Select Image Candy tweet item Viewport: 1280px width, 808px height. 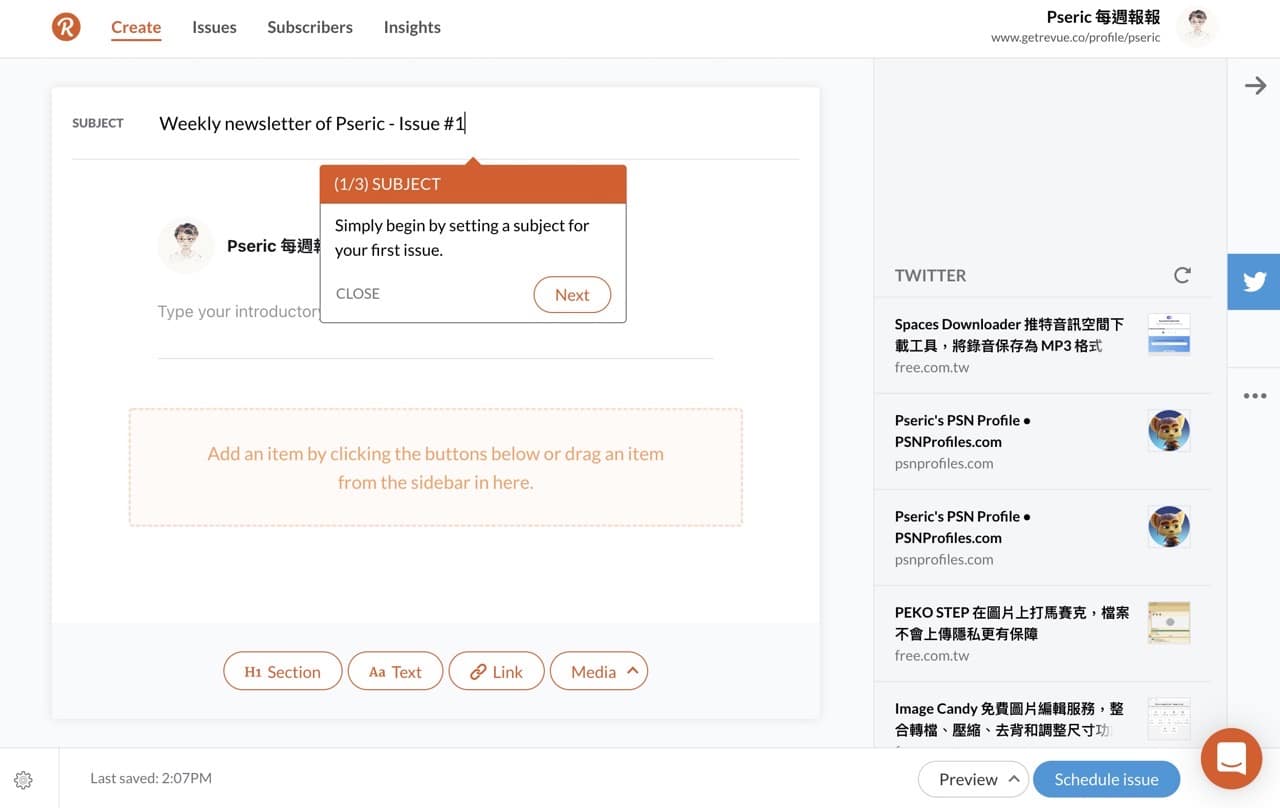click(1042, 715)
